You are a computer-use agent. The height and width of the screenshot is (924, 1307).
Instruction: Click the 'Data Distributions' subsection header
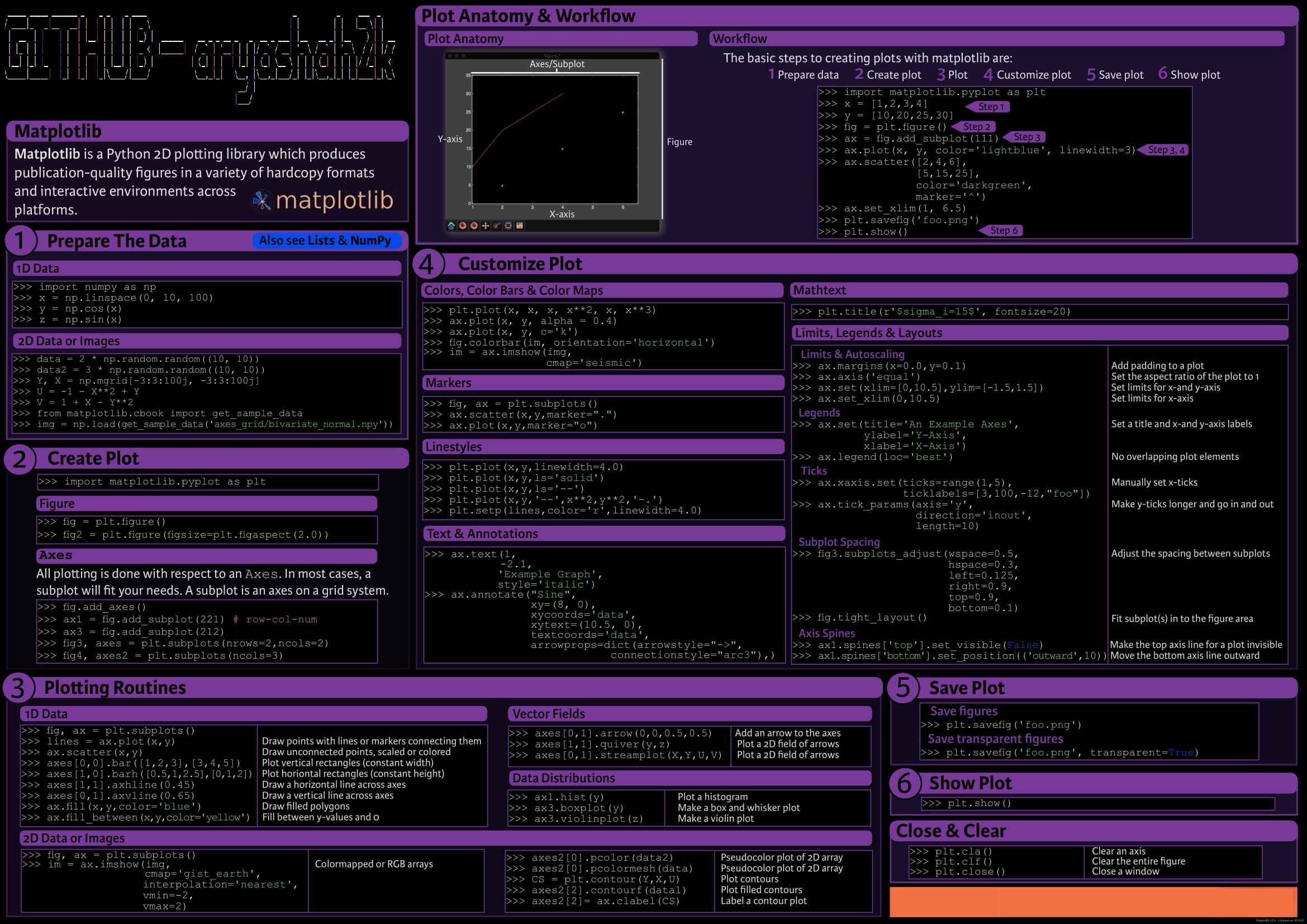[x=690, y=778]
